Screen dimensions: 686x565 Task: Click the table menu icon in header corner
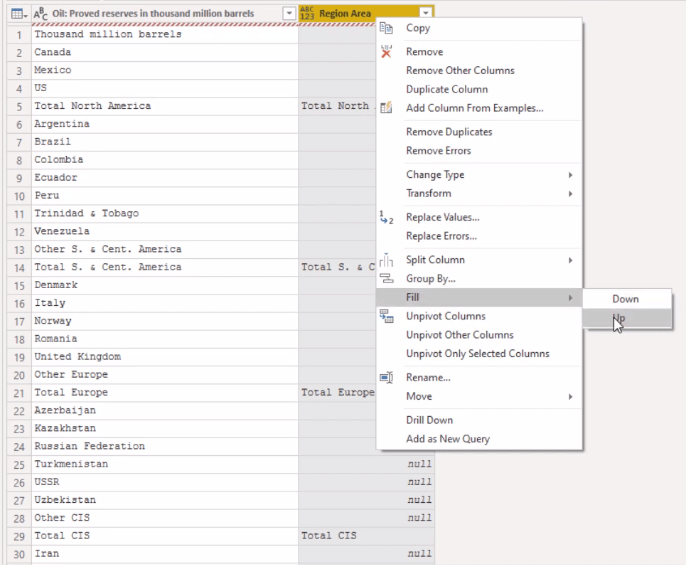19,14
